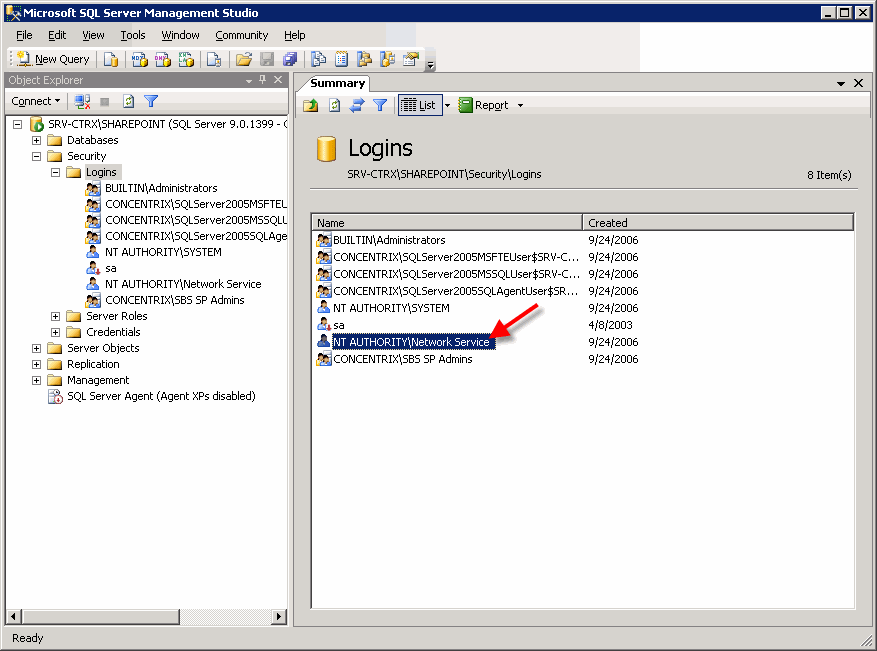Click Filter funnel icon in Object Explorer

pos(151,101)
